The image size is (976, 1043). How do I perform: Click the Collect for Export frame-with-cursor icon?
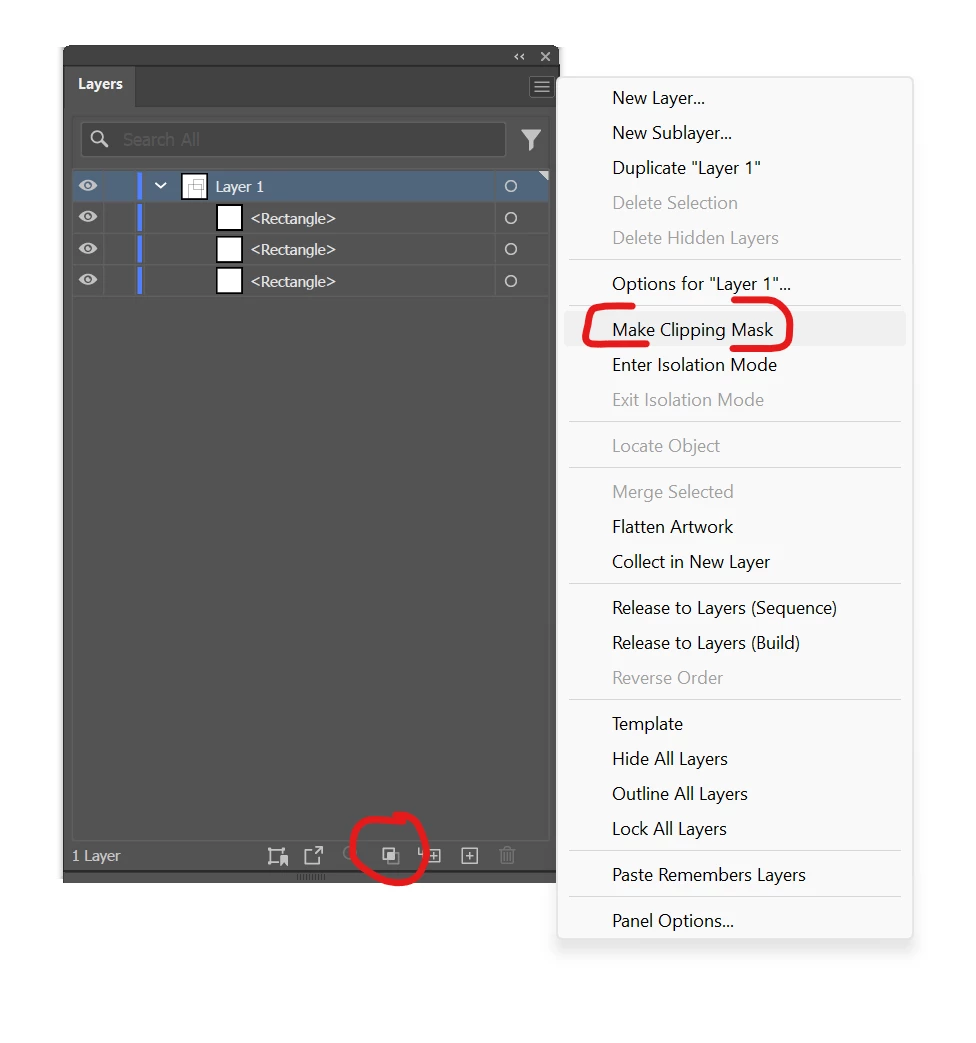tap(277, 855)
